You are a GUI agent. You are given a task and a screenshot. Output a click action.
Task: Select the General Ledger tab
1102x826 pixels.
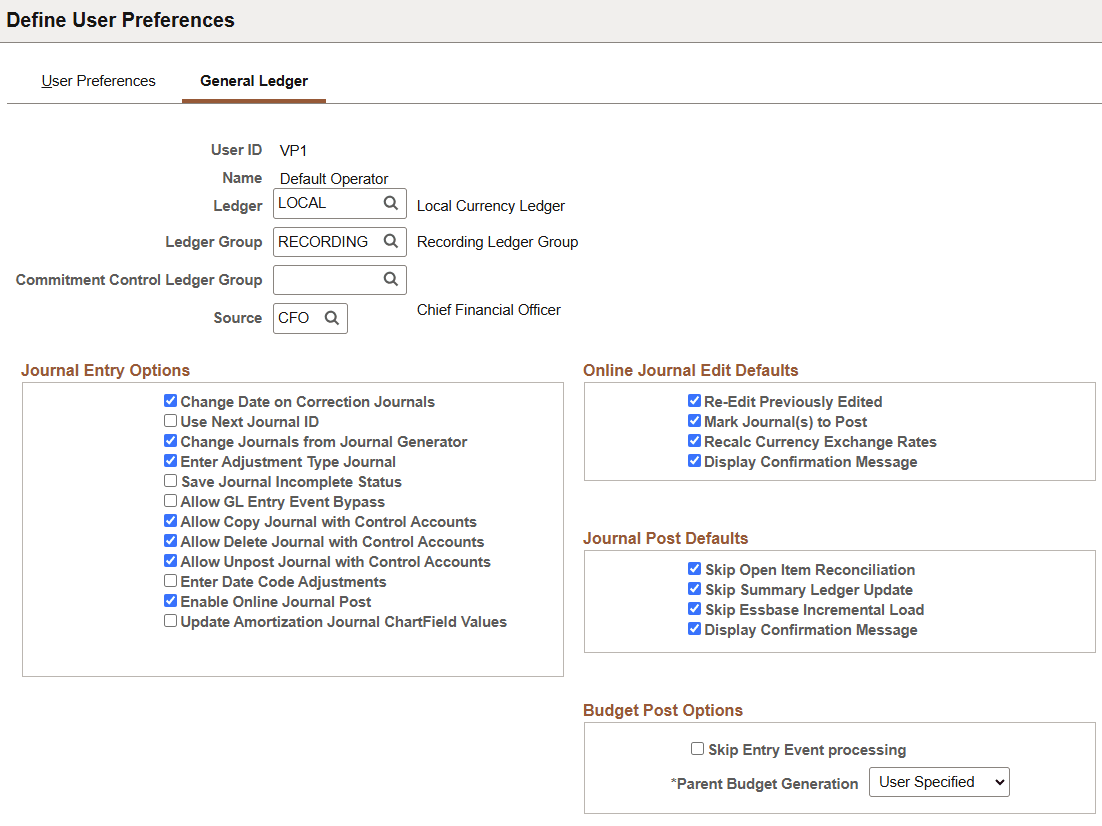[253, 80]
